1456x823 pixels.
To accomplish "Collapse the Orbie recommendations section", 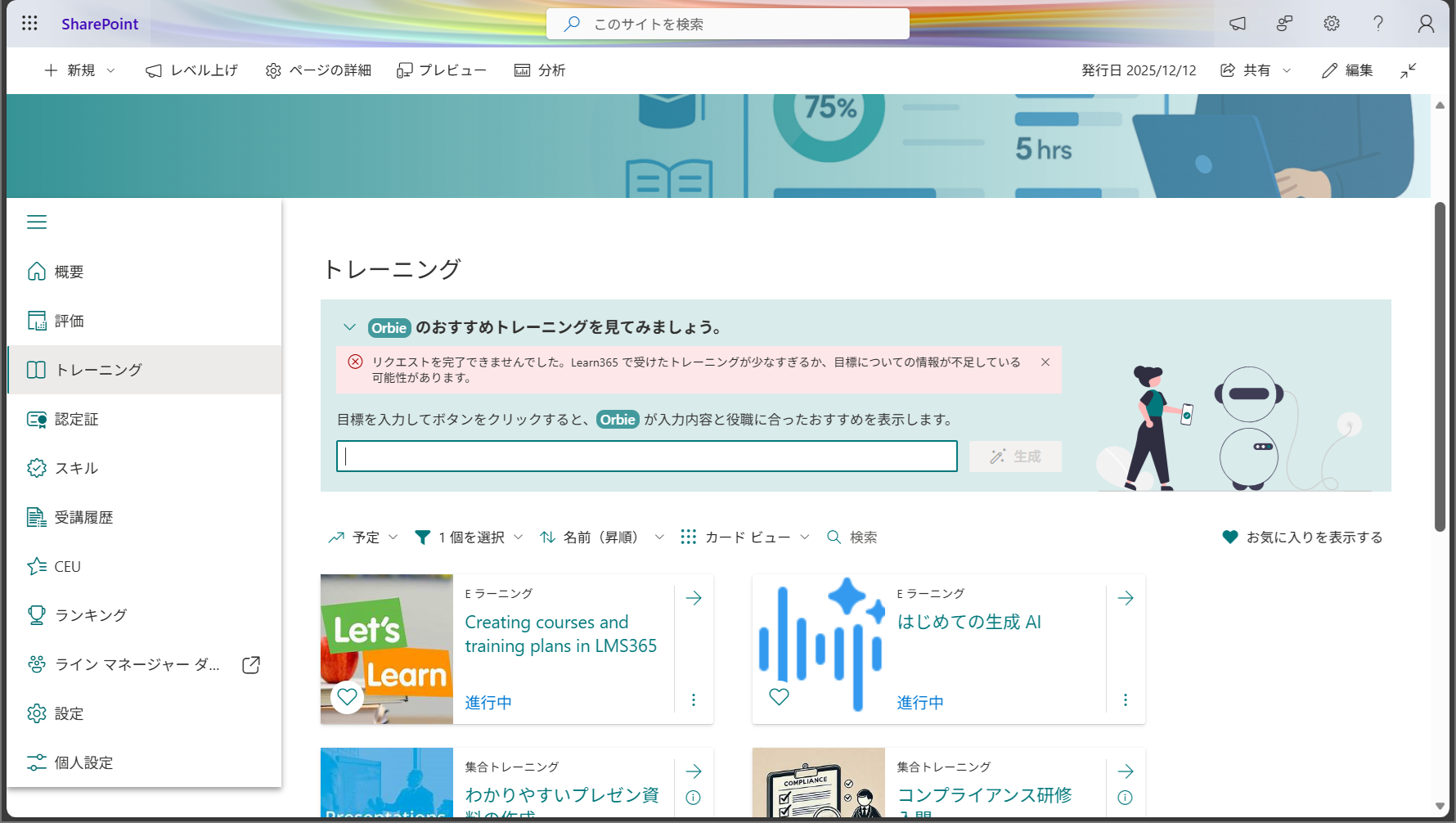I will click(349, 327).
